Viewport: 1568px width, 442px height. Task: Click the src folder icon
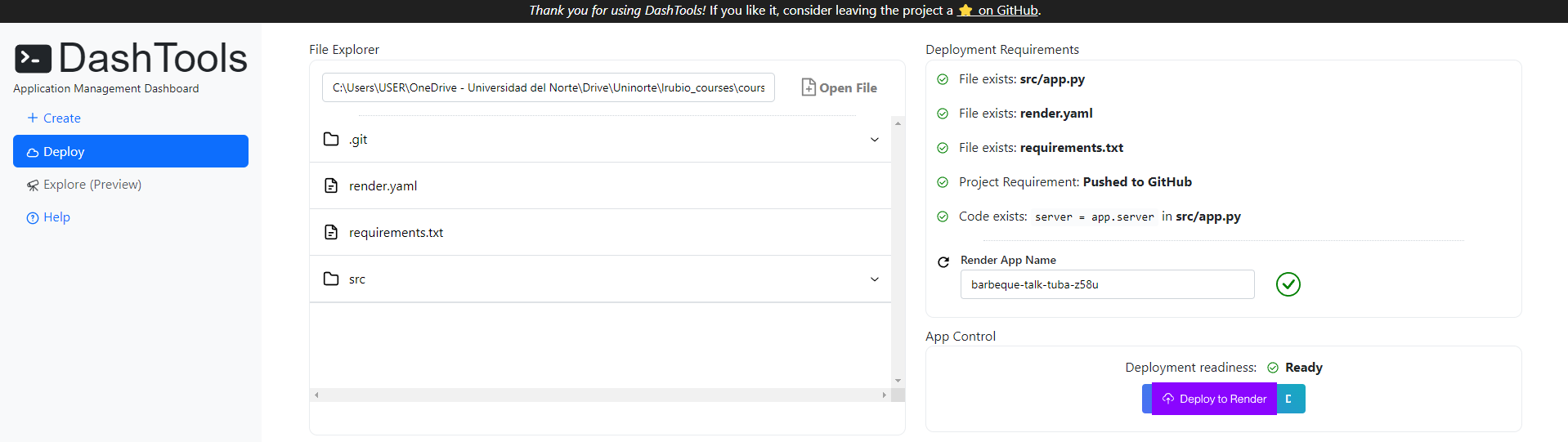coord(331,279)
